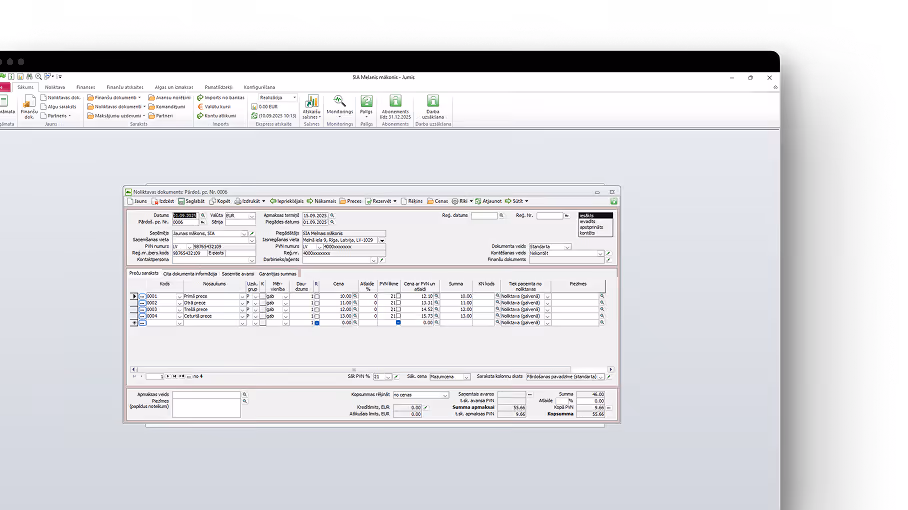Click Jauns in document toolbar

(x=137, y=201)
